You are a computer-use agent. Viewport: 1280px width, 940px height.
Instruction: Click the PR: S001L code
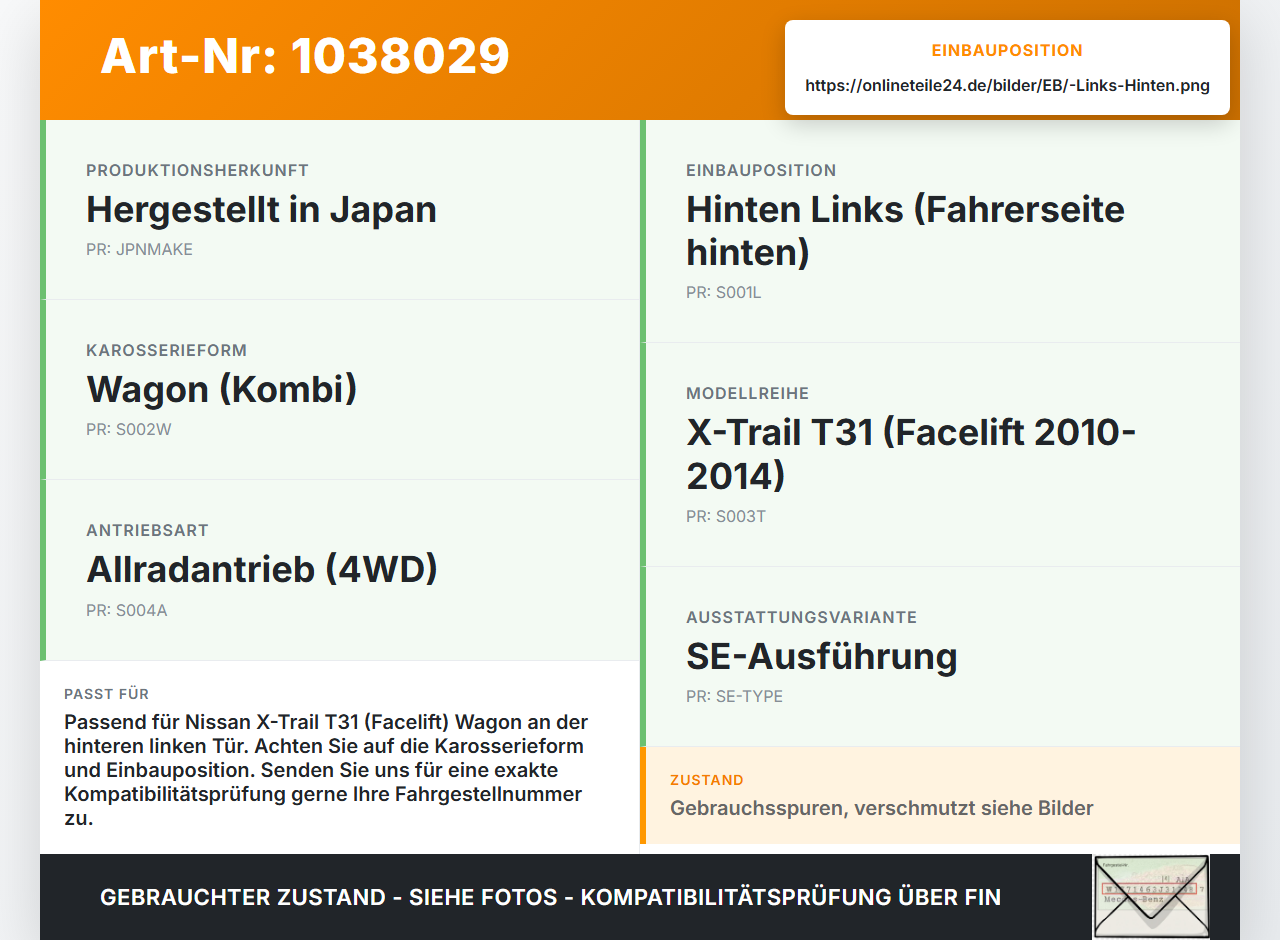tap(723, 293)
